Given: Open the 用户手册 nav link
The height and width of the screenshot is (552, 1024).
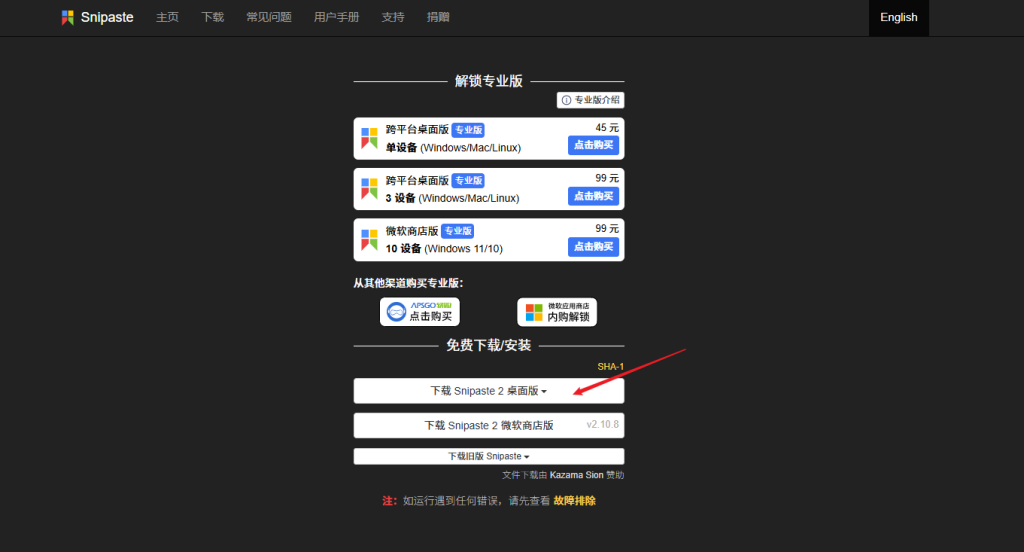Looking at the screenshot, I should click(x=336, y=18).
